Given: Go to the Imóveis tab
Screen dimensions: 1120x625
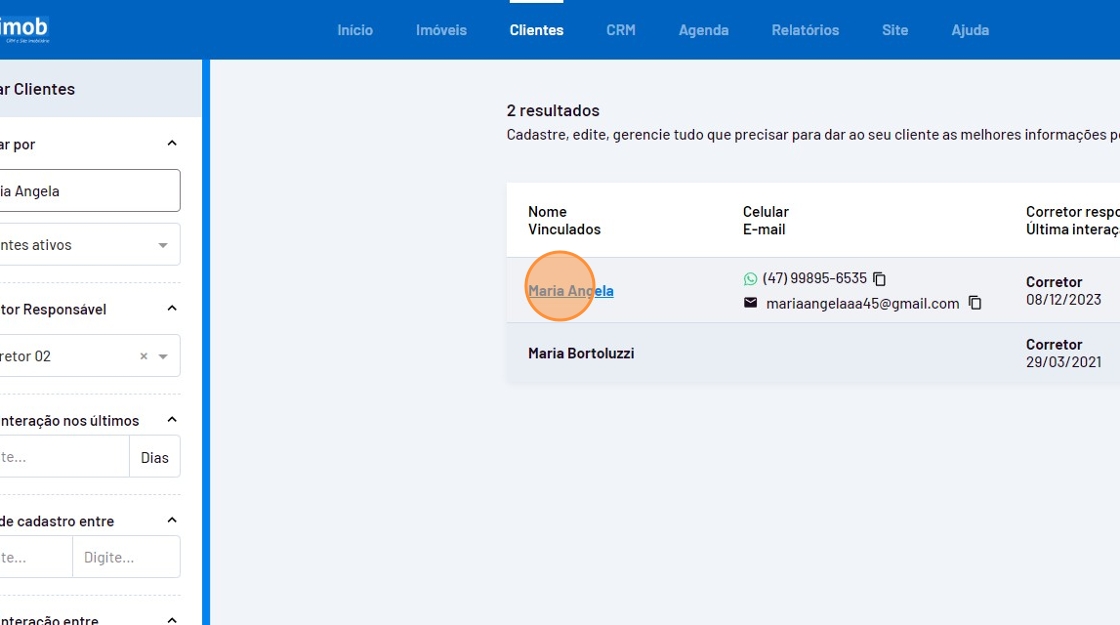Looking at the screenshot, I should point(441,30).
